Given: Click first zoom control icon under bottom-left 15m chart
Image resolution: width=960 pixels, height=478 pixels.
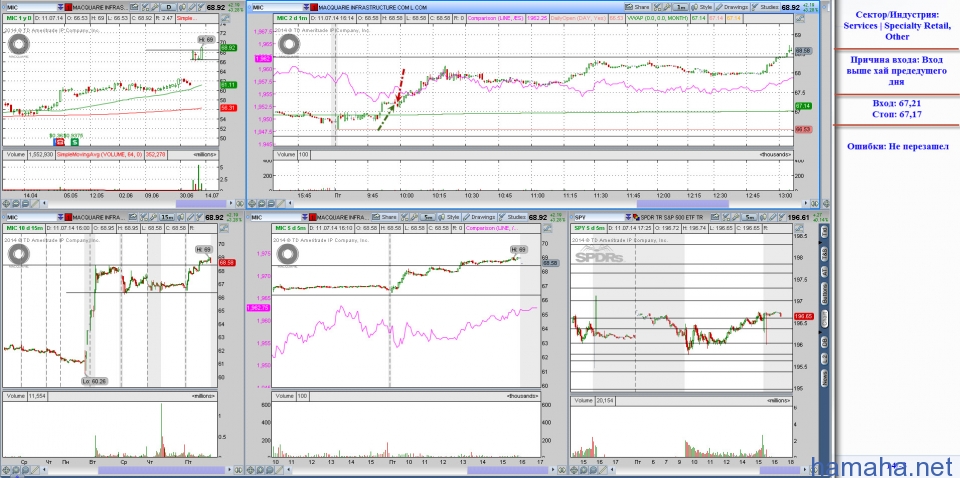Looking at the screenshot, I should pyautogui.click(x=6, y=470).
